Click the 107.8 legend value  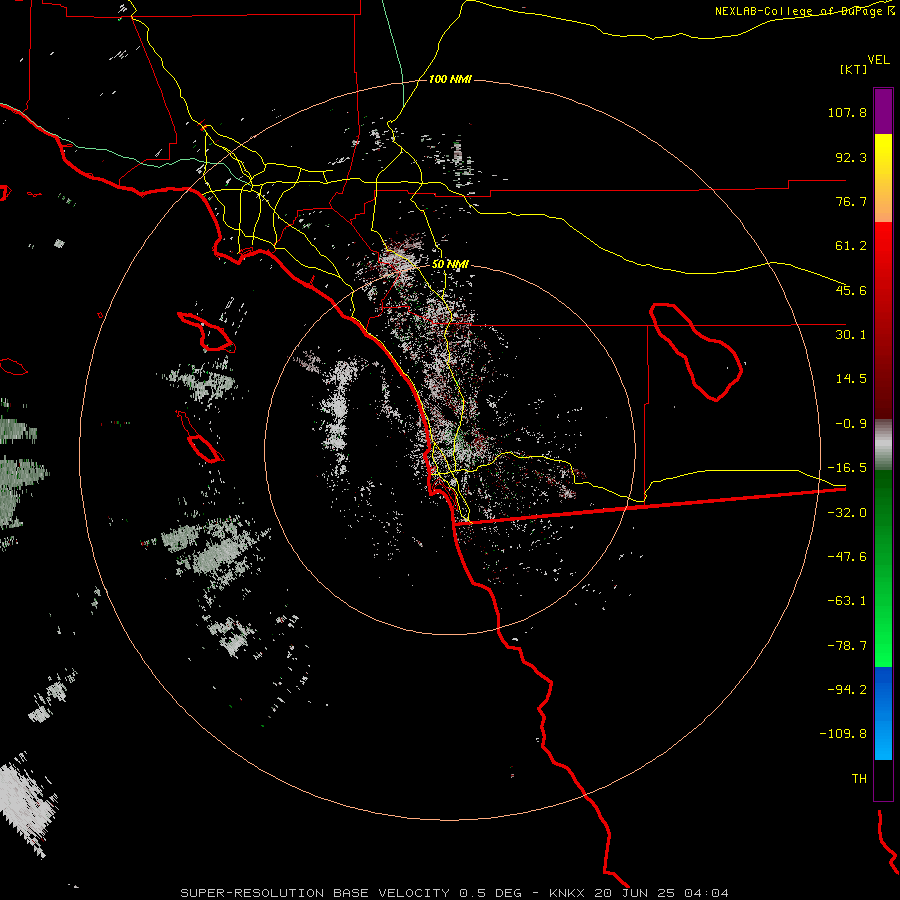click(x=847, y=112)
